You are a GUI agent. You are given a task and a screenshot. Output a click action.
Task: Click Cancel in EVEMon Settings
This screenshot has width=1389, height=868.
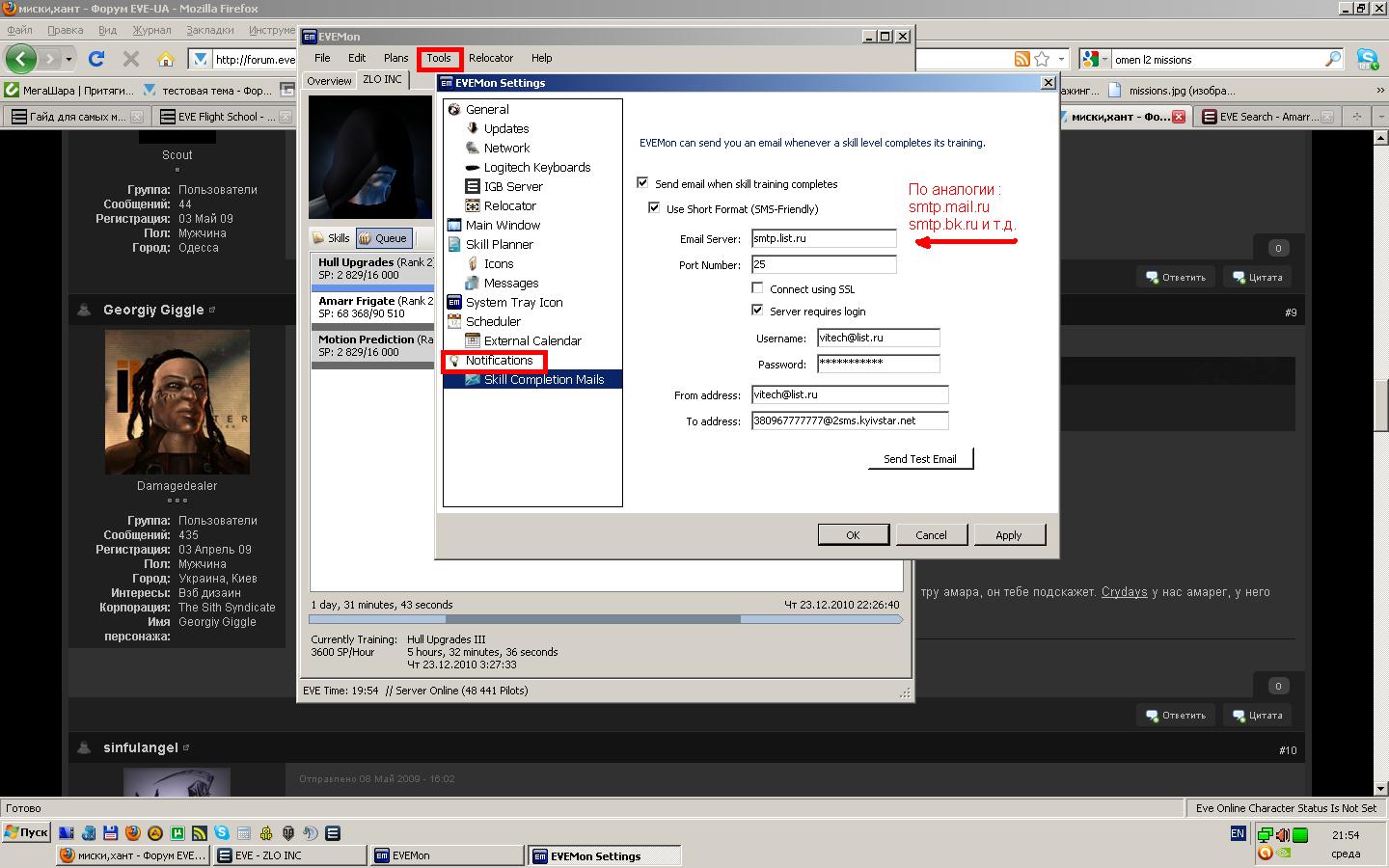[931, 535]
